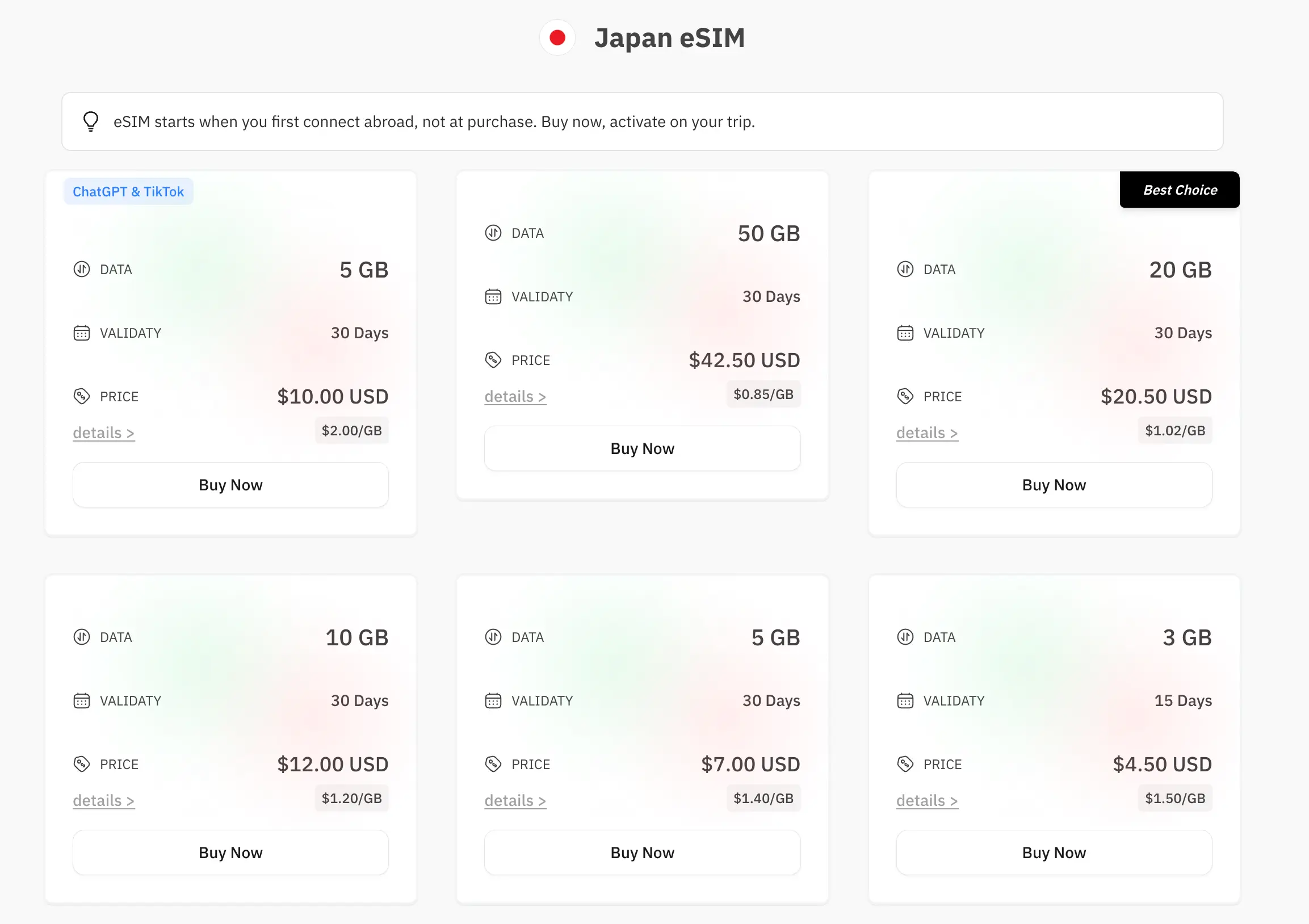
Task: Open details of the 10 GB plan
Action: coord(104,800)
